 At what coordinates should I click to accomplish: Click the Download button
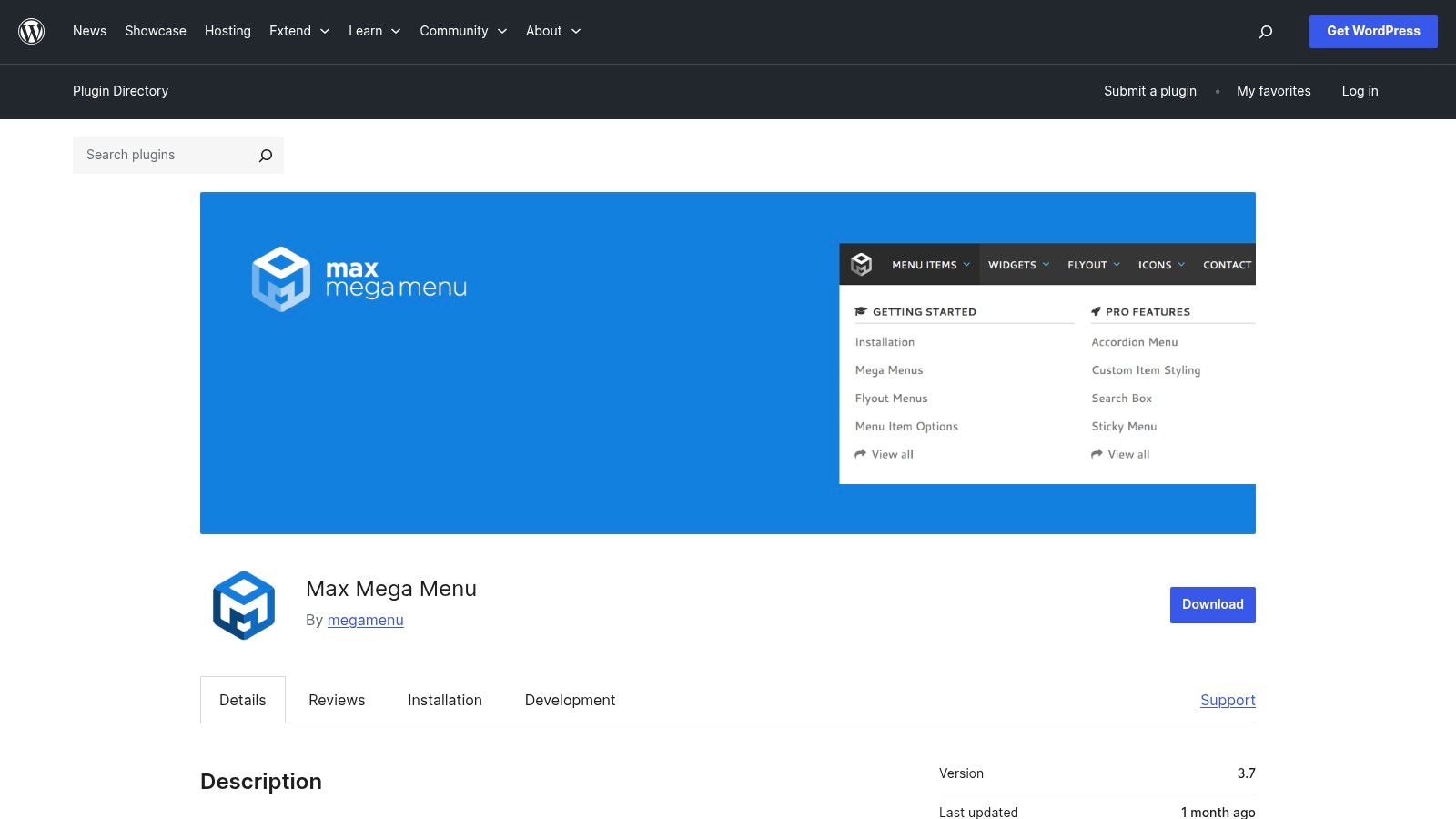coord(1211,604)
